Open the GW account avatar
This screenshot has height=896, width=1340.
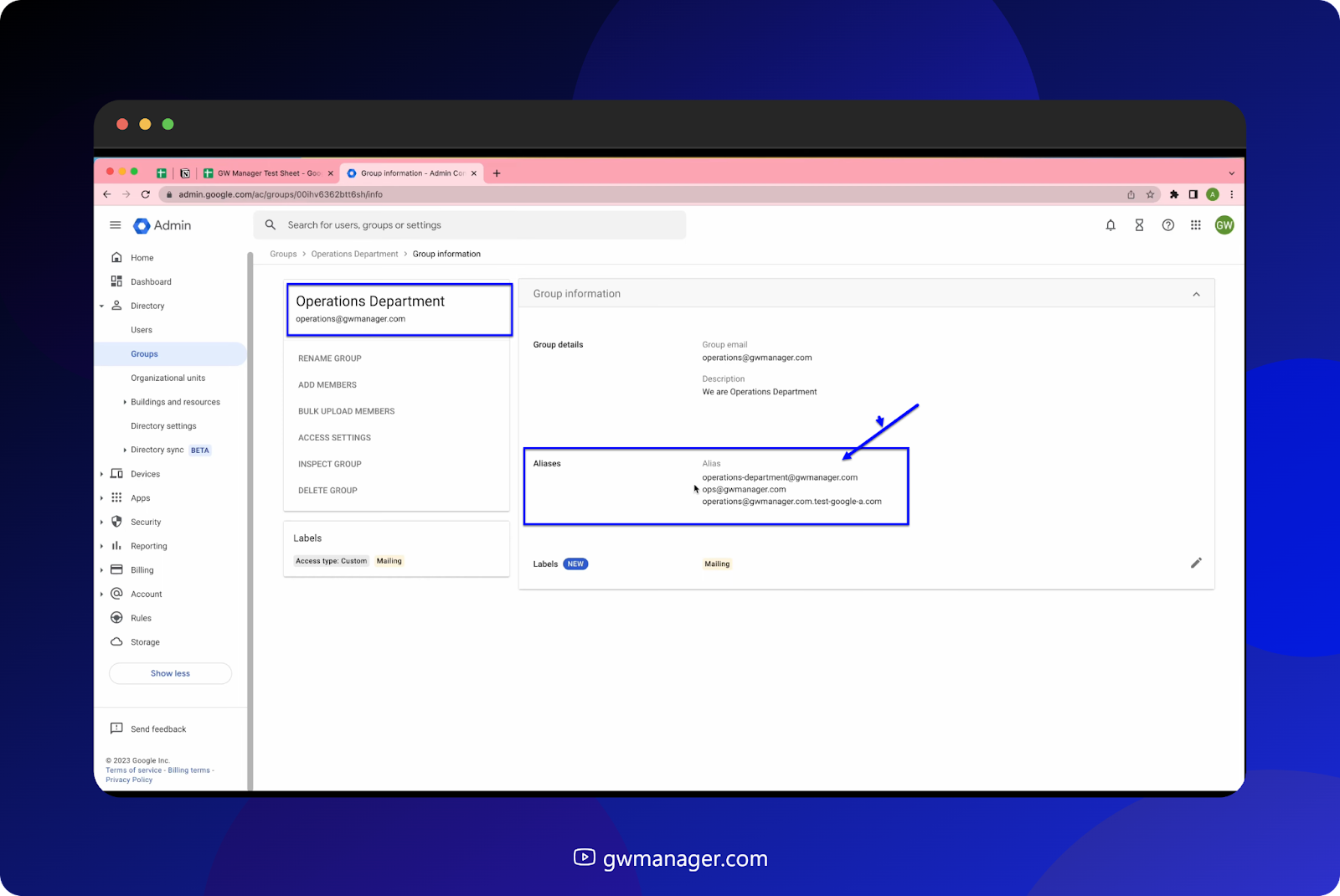(x=1224, y=225)
